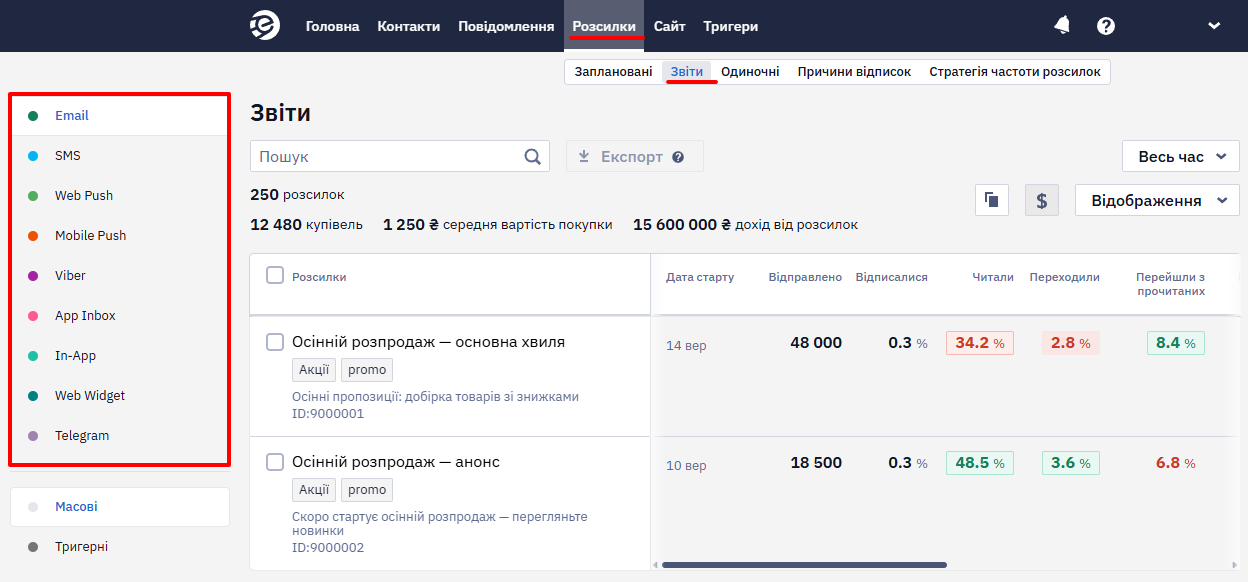This screenshot has height=582, width=1248.
Task: Select the App Inbox channel
Action: tap(120, 316)
